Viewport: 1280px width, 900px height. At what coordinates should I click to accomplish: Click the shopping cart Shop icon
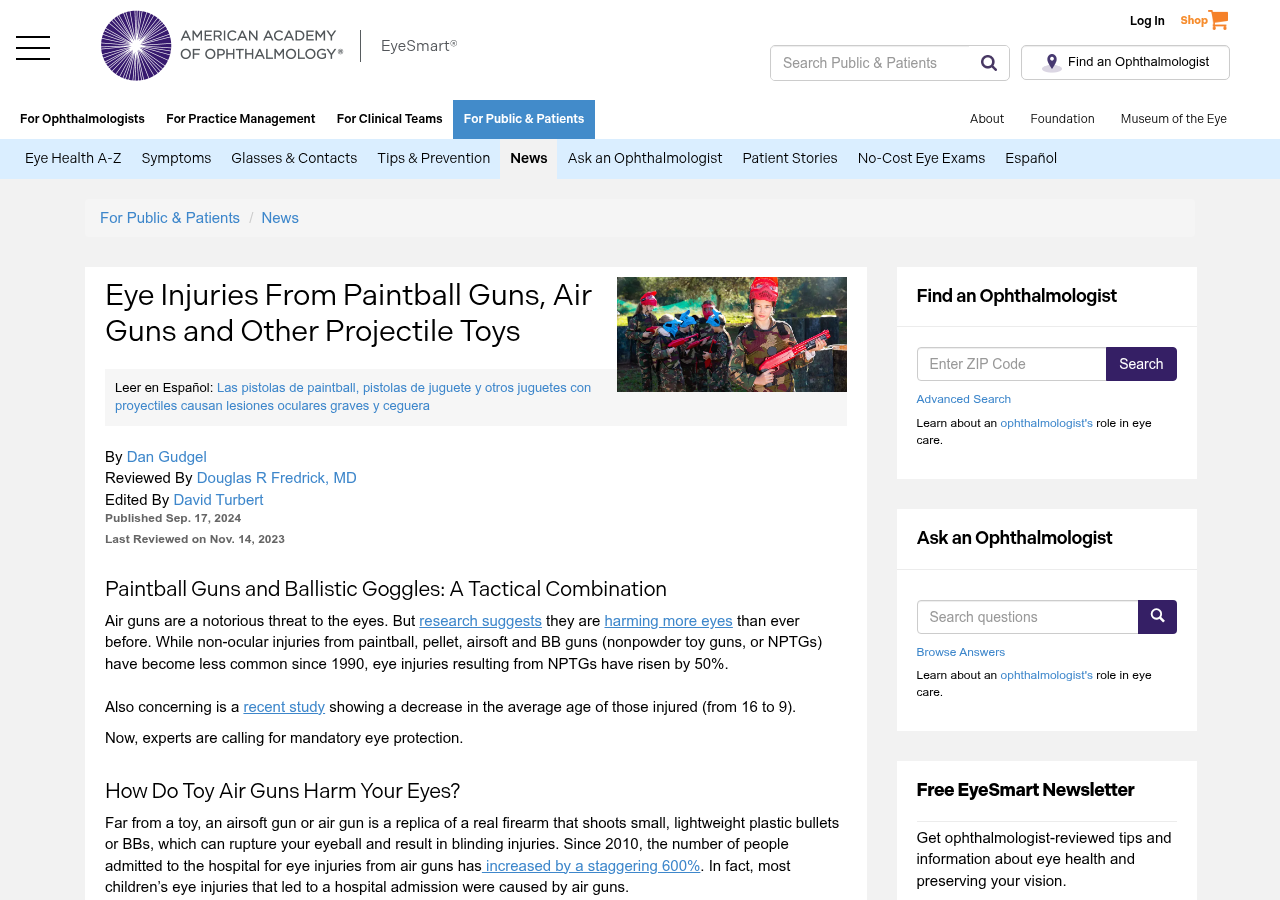pos(1204,20)
